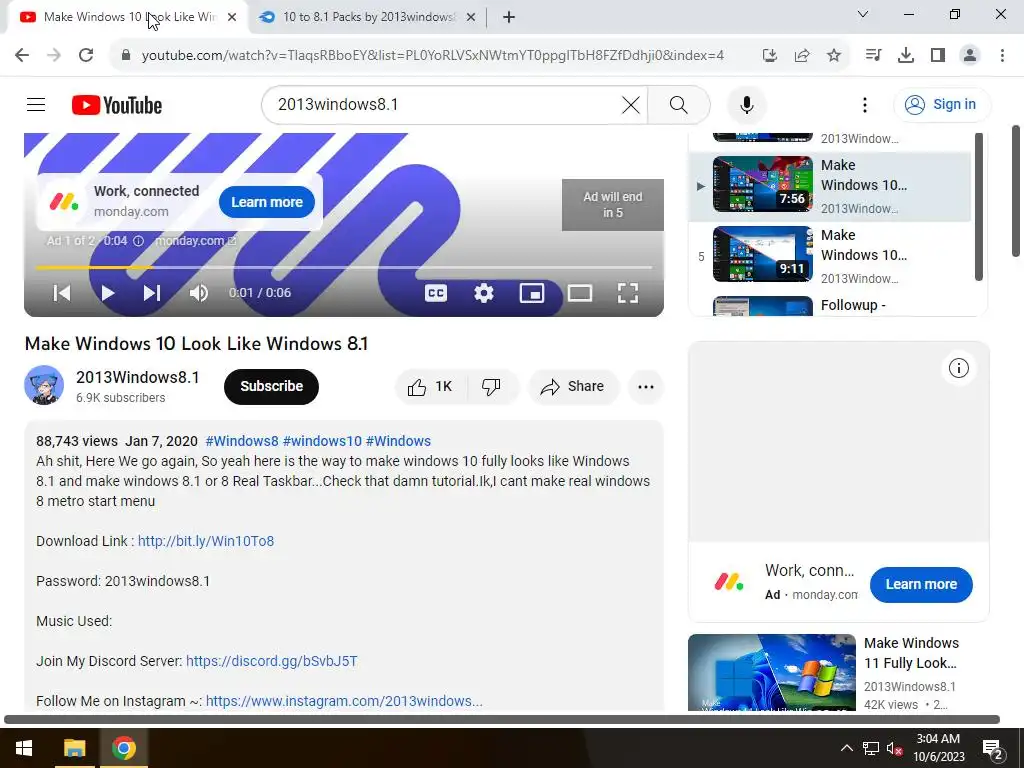Open the 2013Windows8.1 channel name link
The image size is (1024, 768).
coord(137,377)
